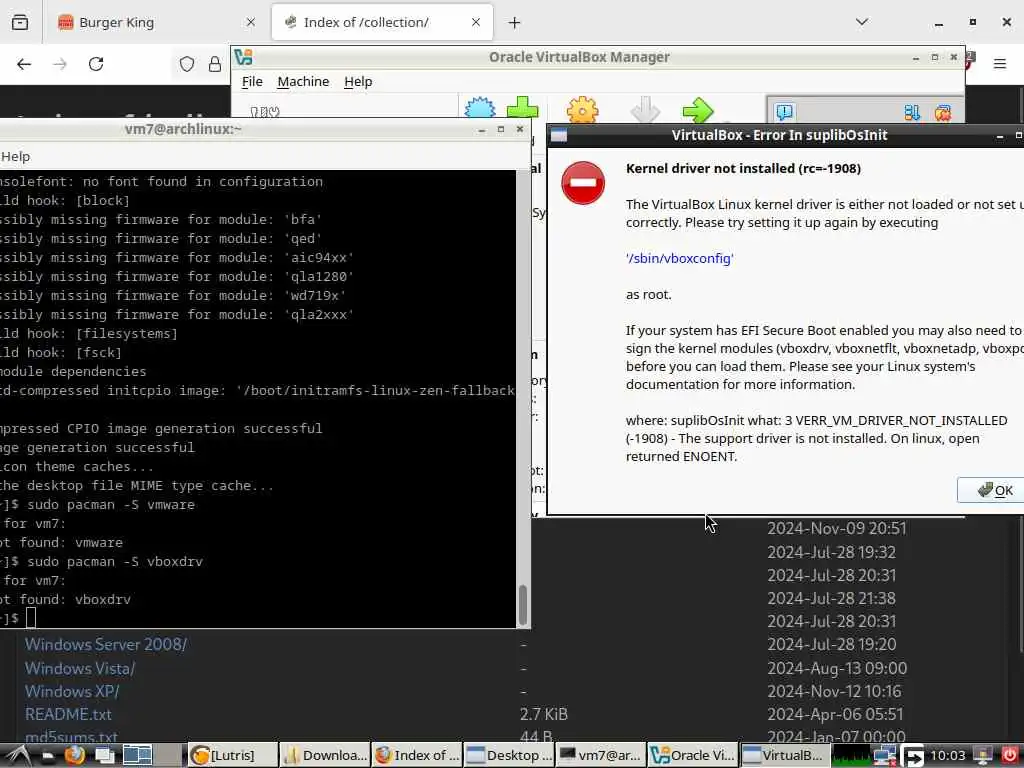Open the md5sums.txt link
Image resolution: width=1024 pixels, height=768 pixels.
pyautogui.click(x=71, y=737)
